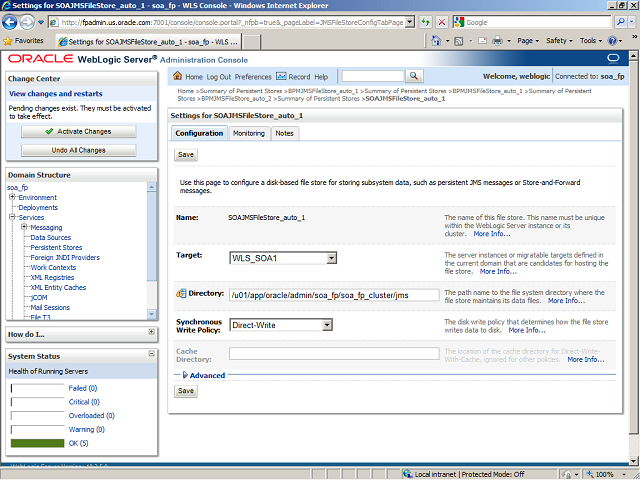The width and height of the screenshot is (640, 480).
Task: Click the Favorites star icon
Action: point(10,41)
